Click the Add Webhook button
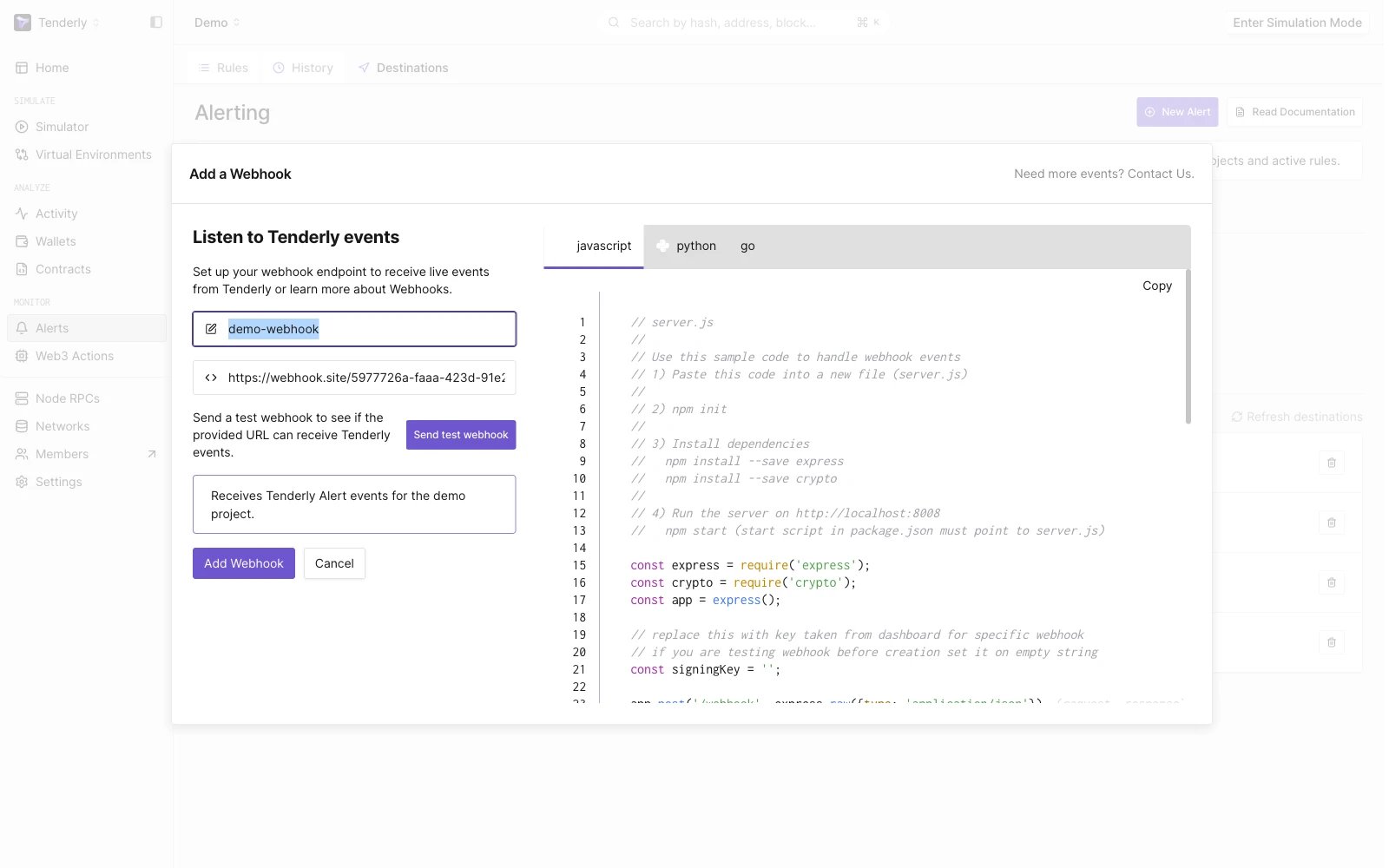The width and height of the screenshot is (1389, 868). point(244,563)
